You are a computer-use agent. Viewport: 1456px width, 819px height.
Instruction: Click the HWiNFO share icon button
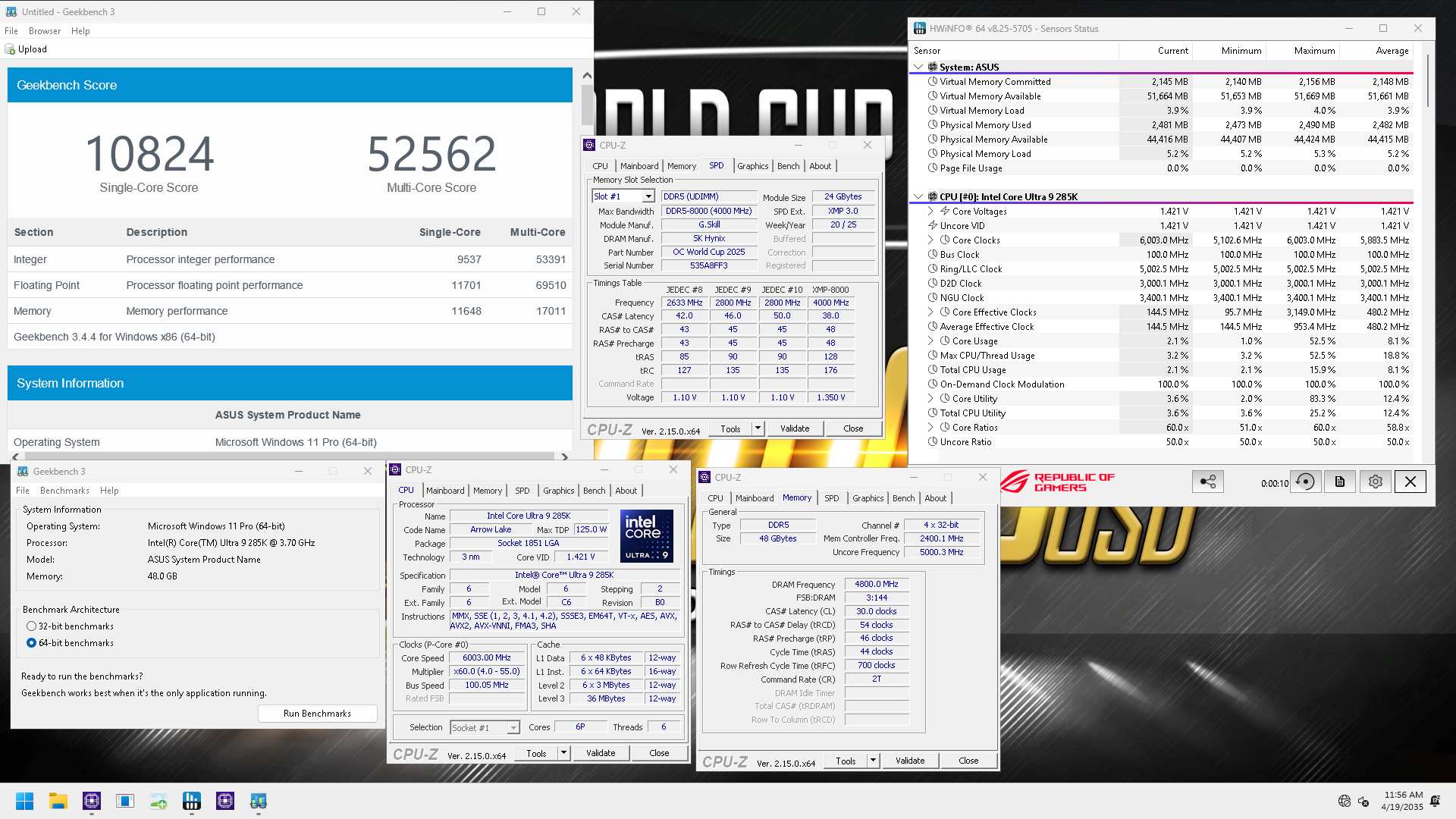click(1208, 482)
